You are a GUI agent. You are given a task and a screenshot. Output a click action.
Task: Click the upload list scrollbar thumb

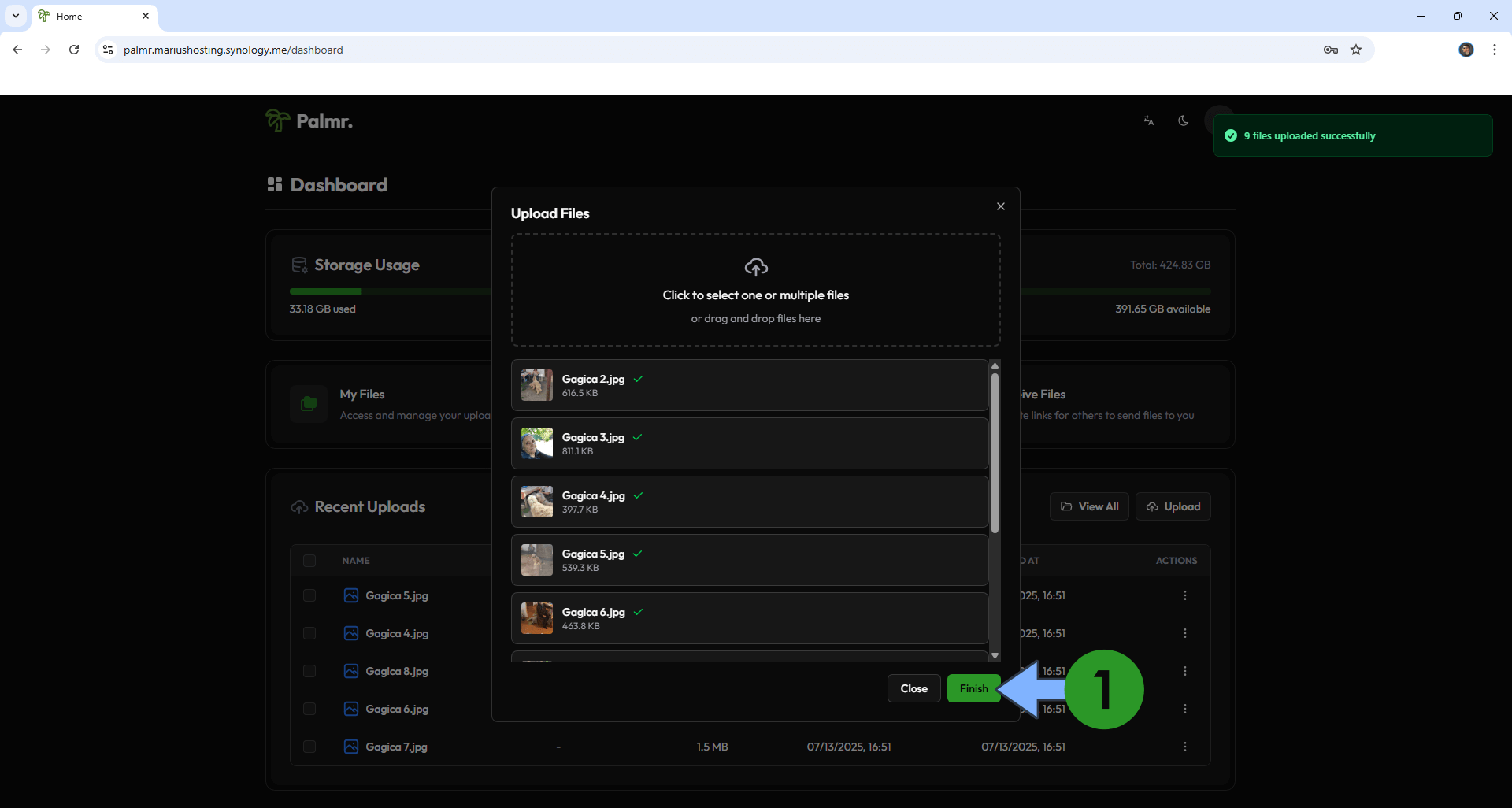coord(995,453)
